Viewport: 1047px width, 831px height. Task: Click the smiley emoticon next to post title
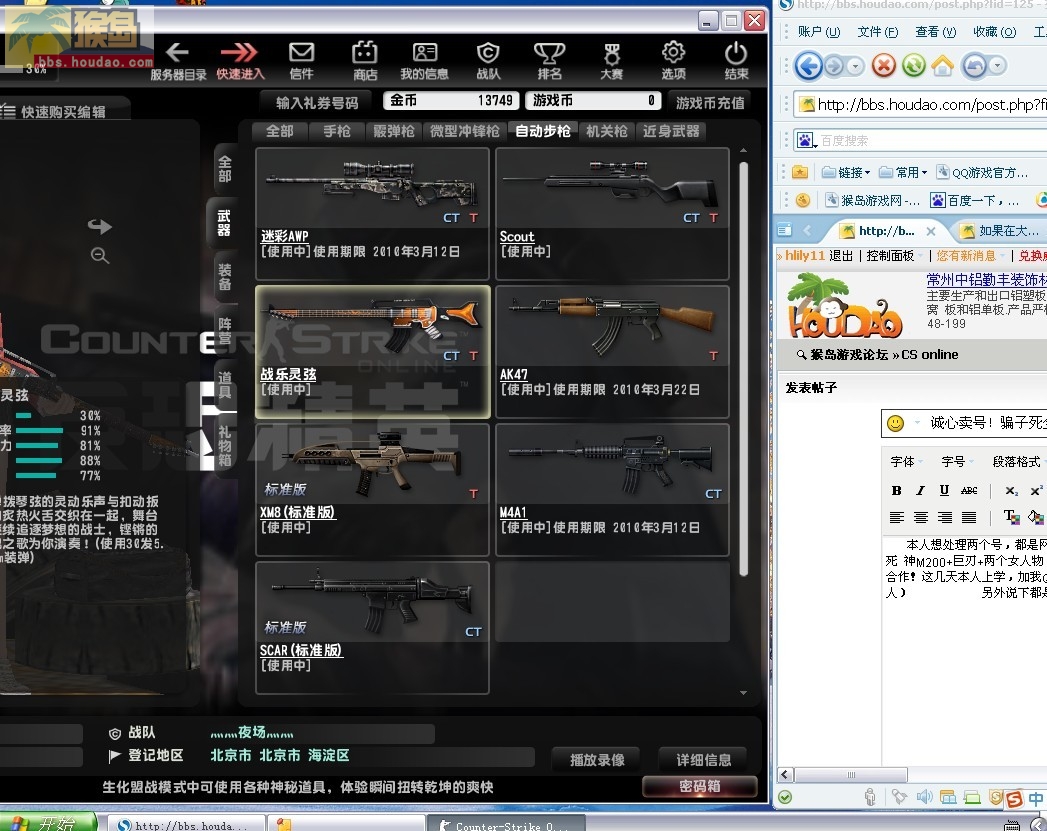[x=895, y=423]
